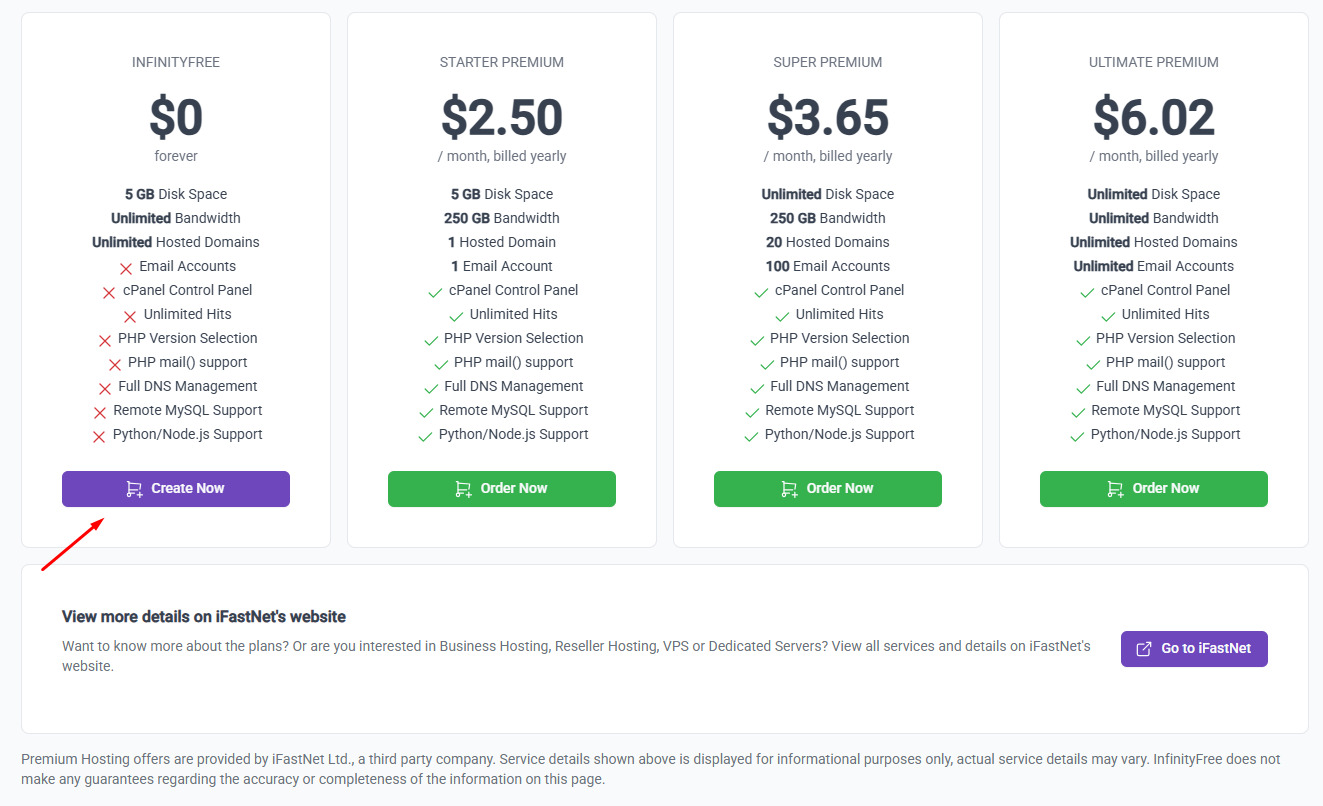Screen dimensions: 1323x806
Task: Click the "$0 forever" price in InfinityFree
Action: click(176, 128)
